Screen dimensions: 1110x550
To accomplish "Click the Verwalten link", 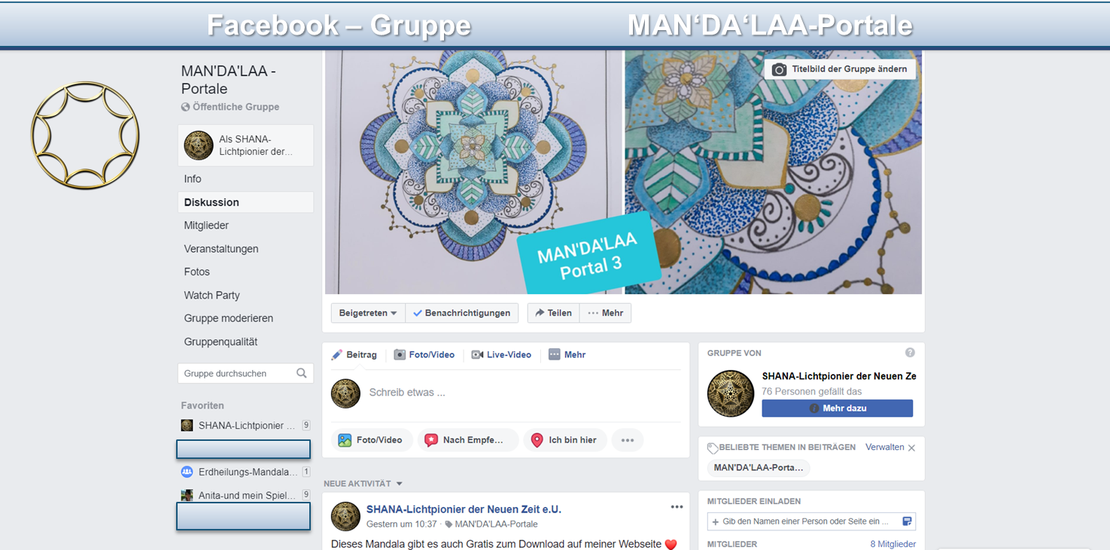I will click(x=884, y=447).
